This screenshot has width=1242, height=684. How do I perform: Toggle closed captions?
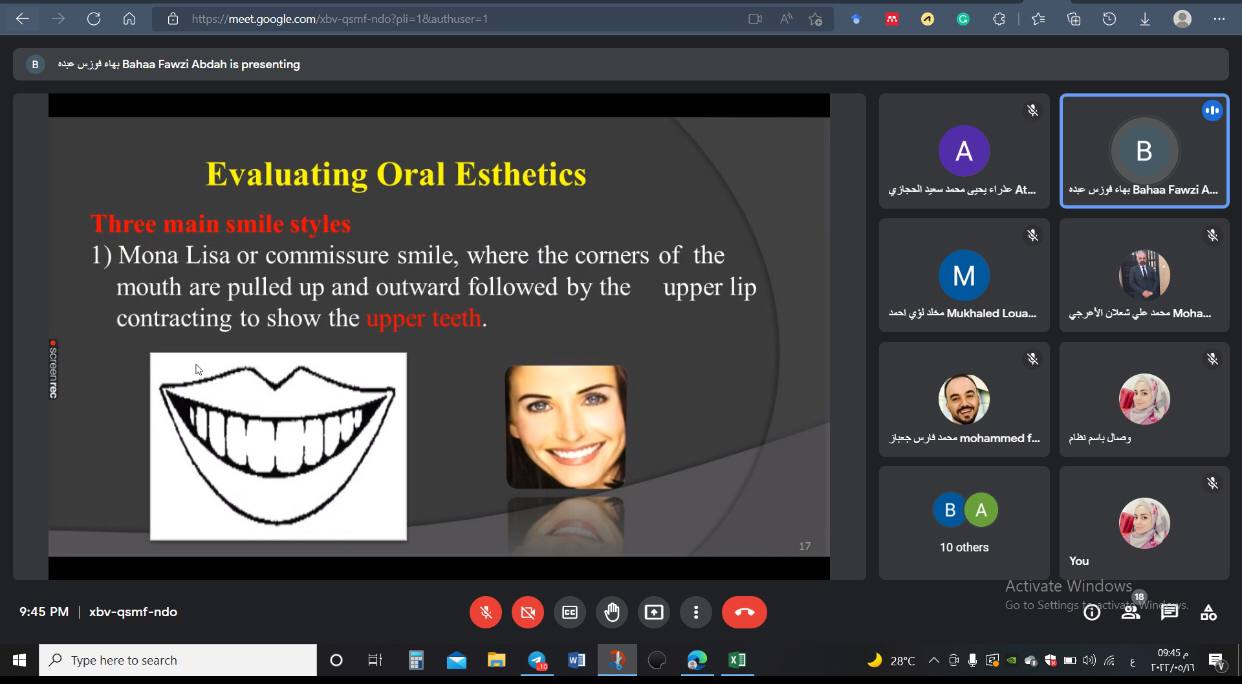pos(570,612)
